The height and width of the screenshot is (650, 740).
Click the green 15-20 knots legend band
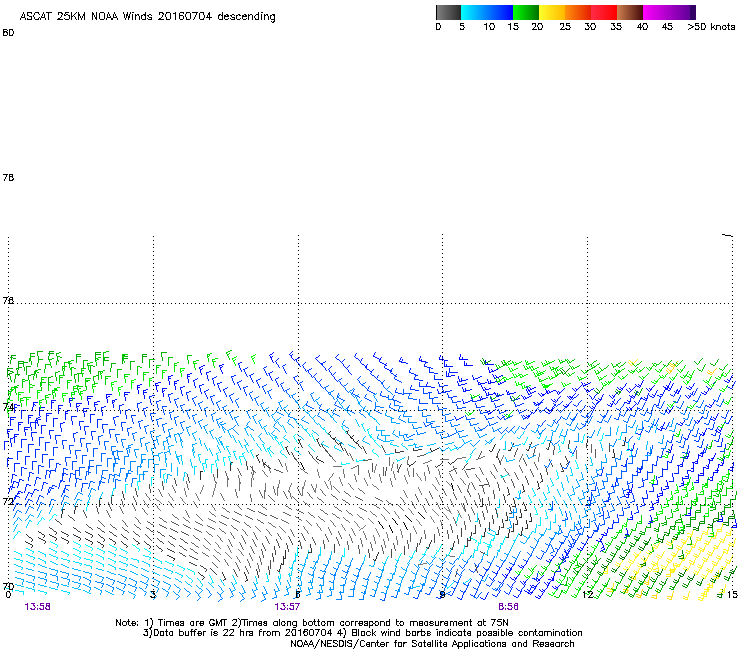526,12
